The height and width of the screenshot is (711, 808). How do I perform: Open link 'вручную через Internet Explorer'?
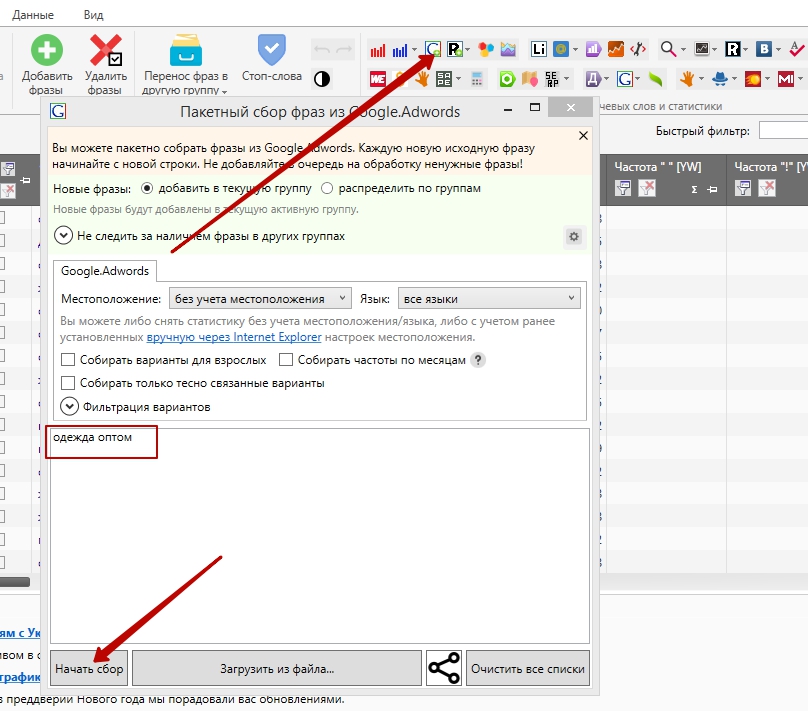point(234,337)
